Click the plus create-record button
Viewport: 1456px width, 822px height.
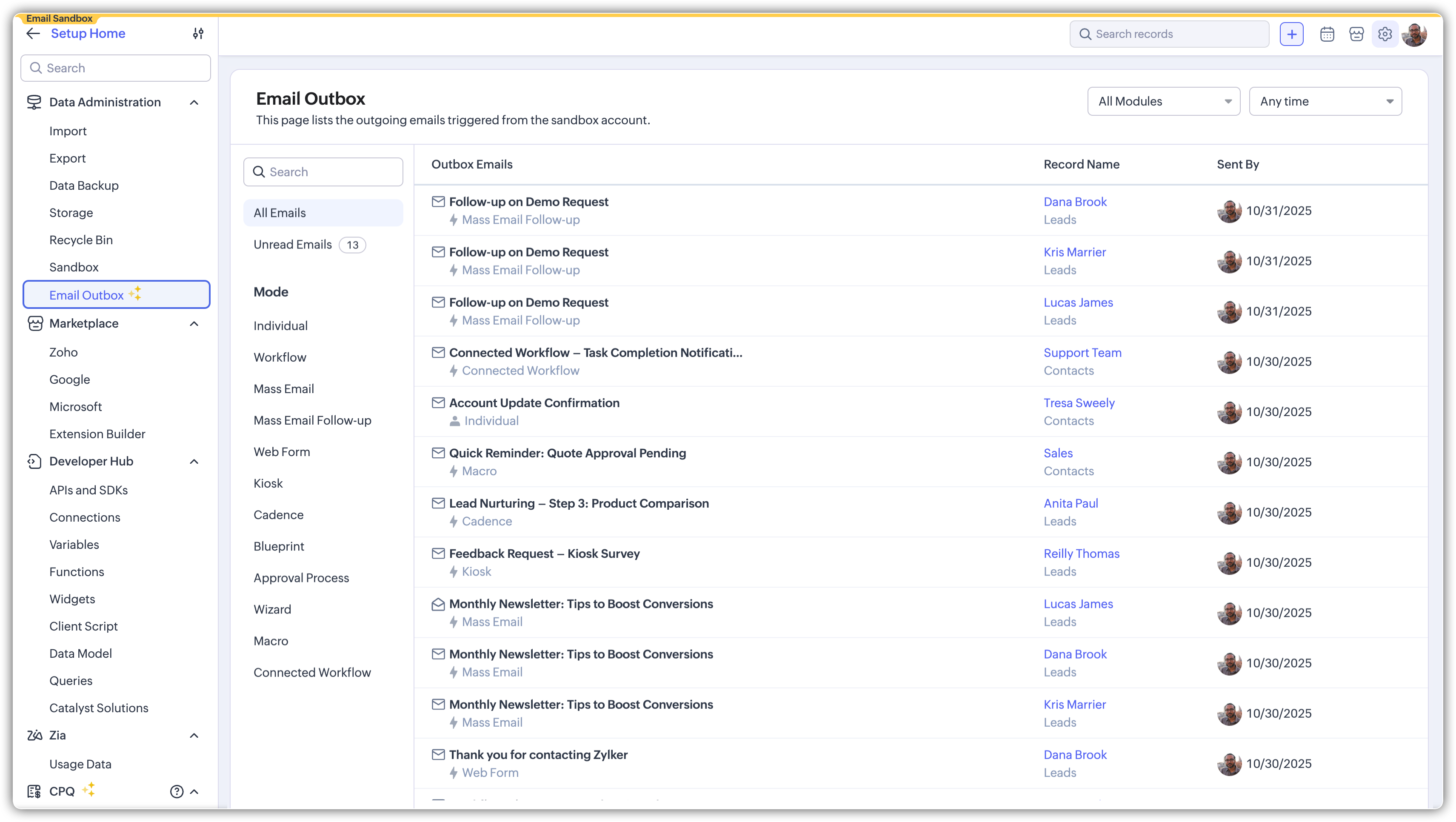tap(1291, 34)
